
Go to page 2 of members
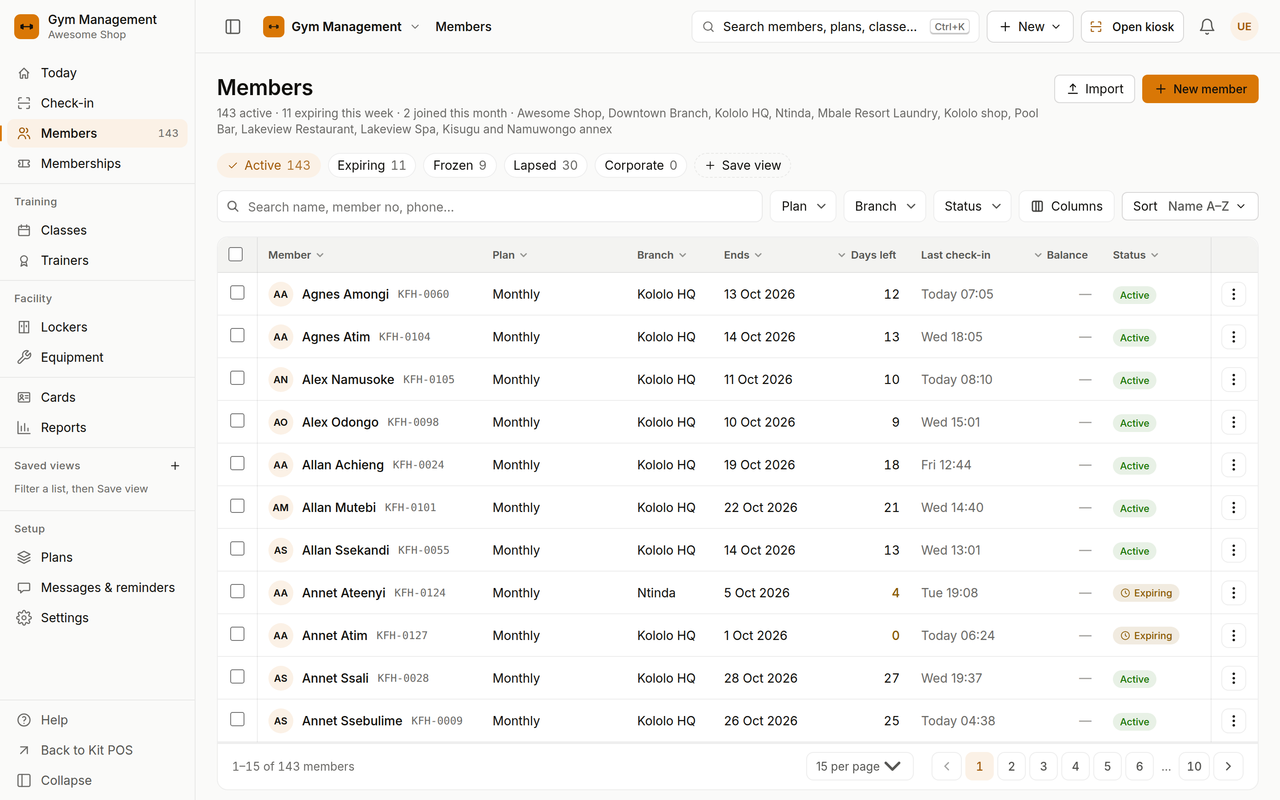click(1011, 767)
